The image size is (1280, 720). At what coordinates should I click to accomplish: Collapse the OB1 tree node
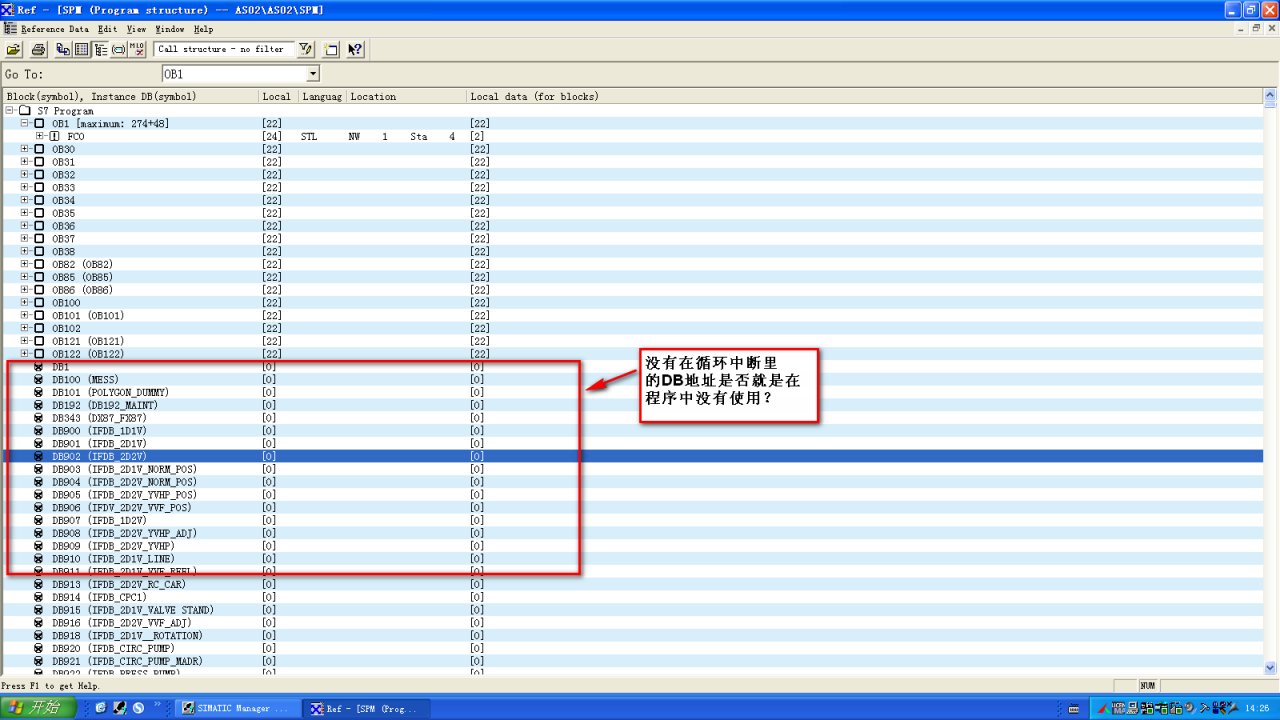[x=25, y=124]
